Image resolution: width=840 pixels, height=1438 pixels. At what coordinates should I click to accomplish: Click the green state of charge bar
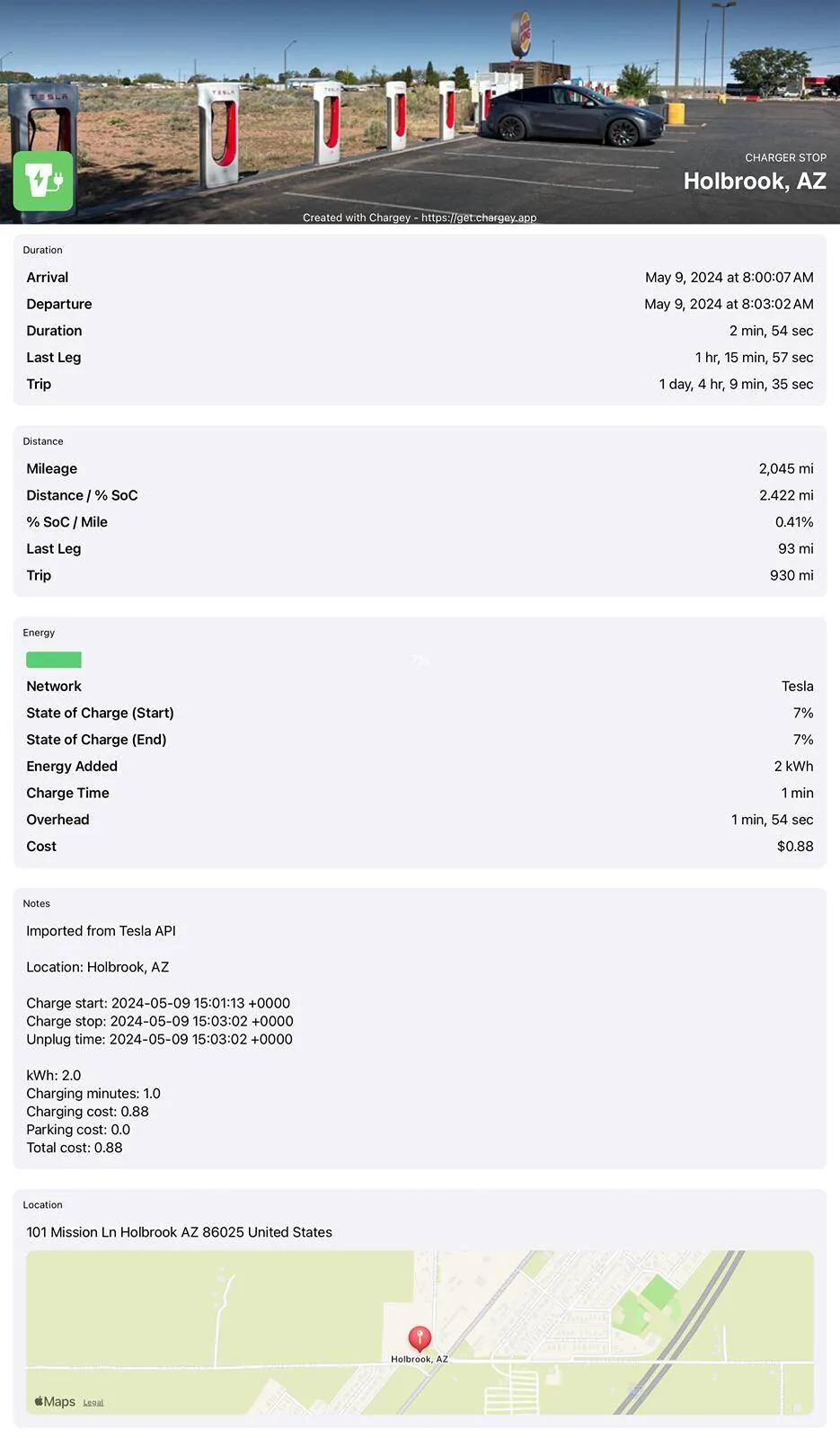tap(54, 660)
